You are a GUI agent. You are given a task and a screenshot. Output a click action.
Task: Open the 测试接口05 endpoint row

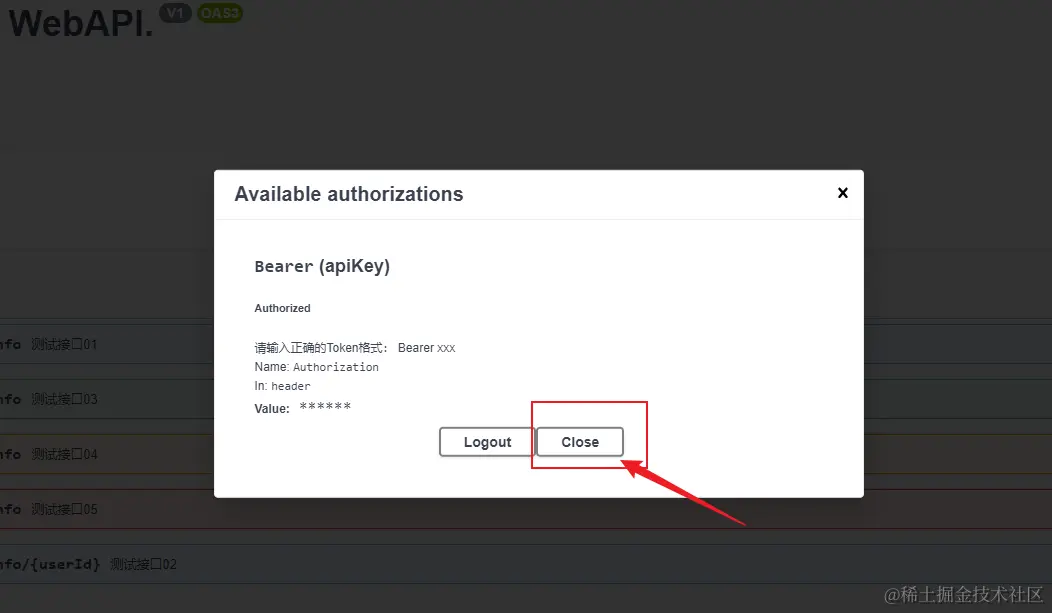pyautogui.click(x=107, y=509)
